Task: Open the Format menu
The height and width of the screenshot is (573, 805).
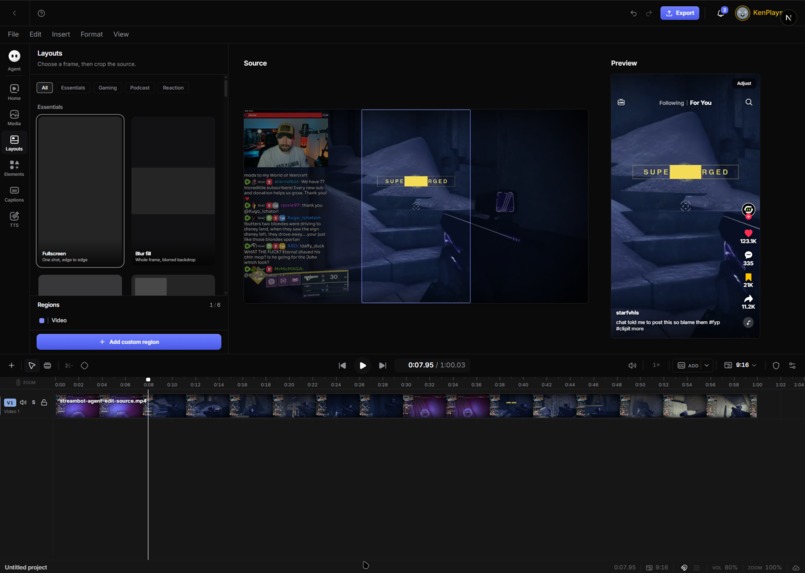Action: (x=91, y=34)
